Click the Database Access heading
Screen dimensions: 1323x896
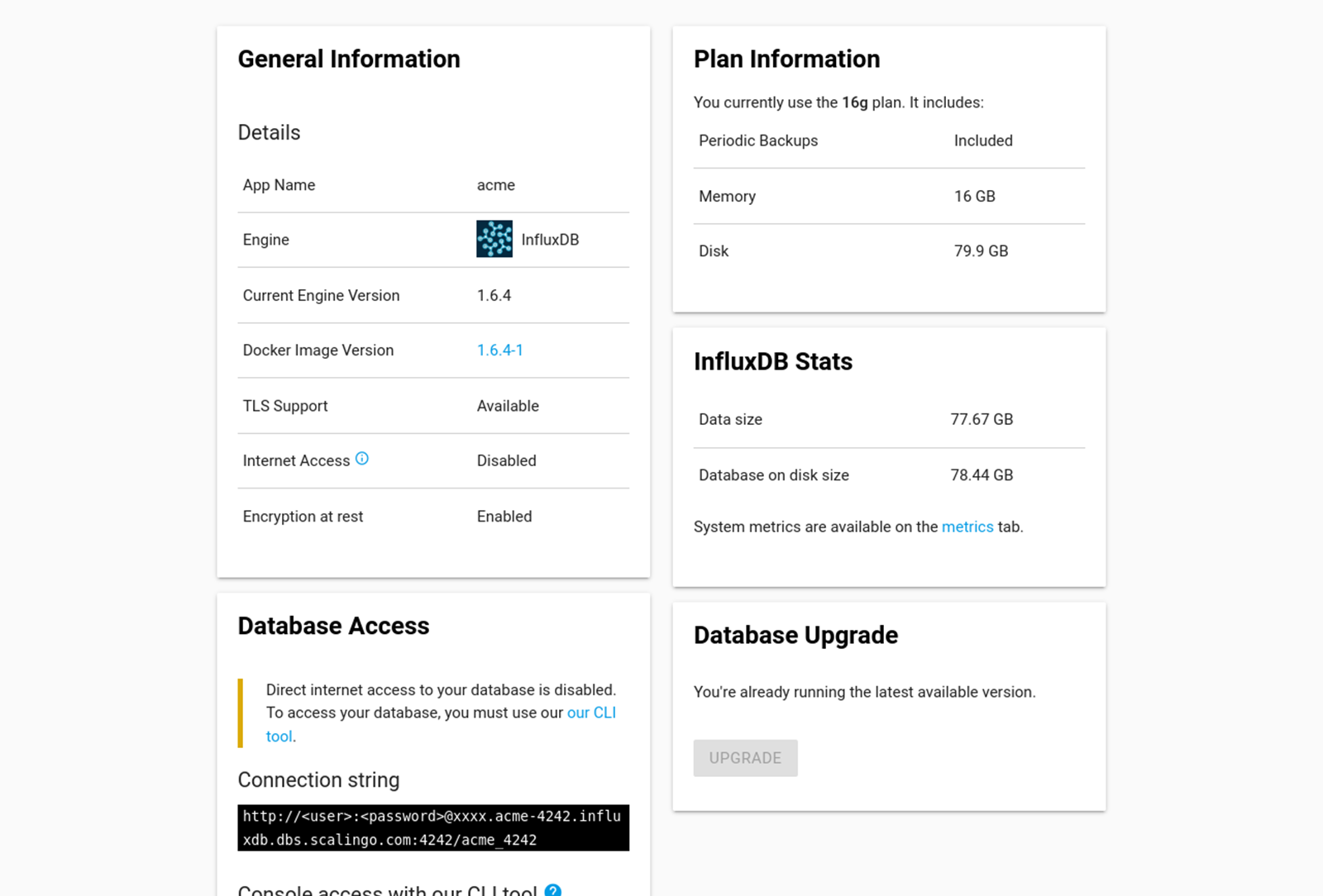click(x=333, y=627)
